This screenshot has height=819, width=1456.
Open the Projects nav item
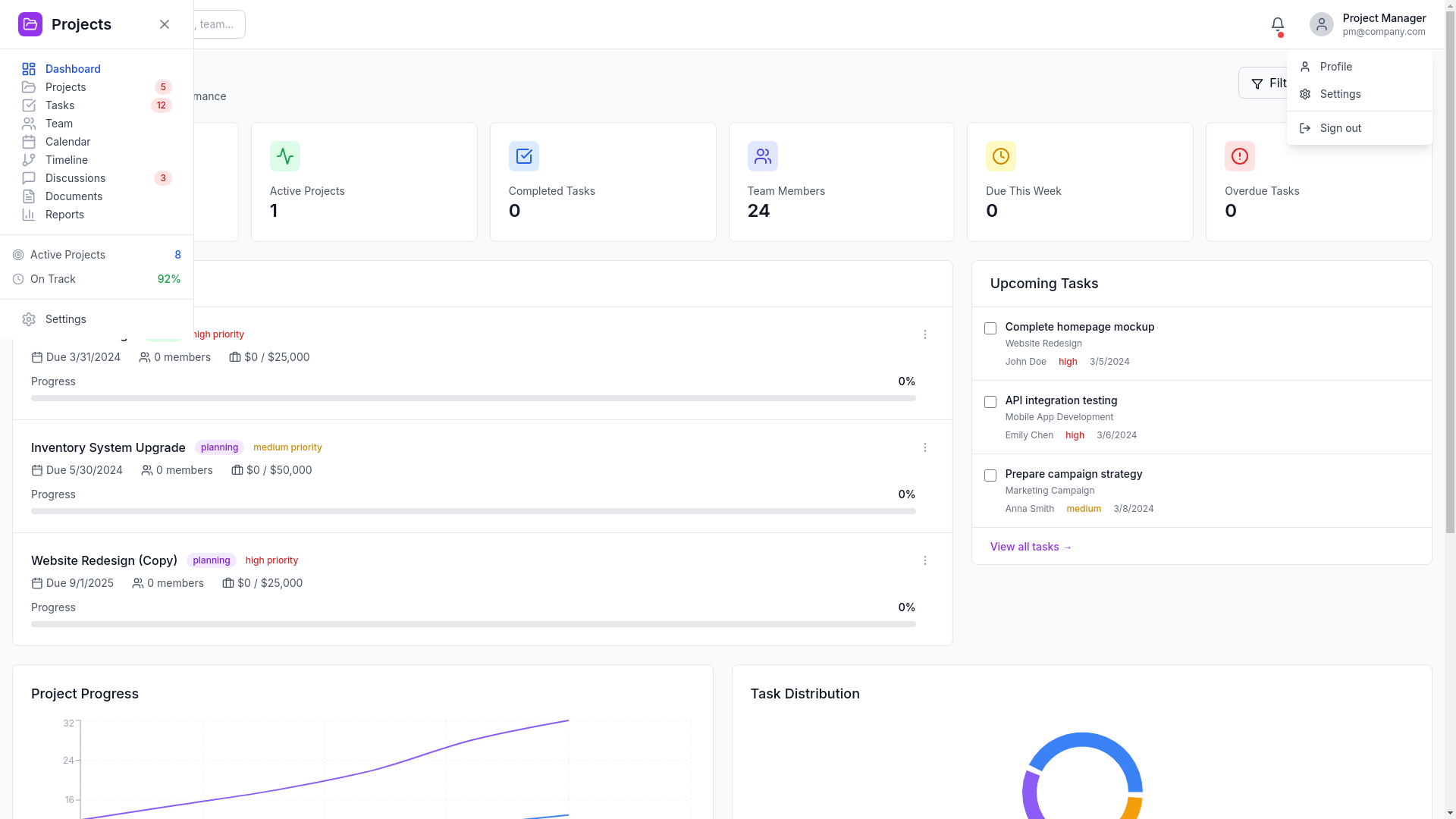pyautogui.click(x=97, y=87)
